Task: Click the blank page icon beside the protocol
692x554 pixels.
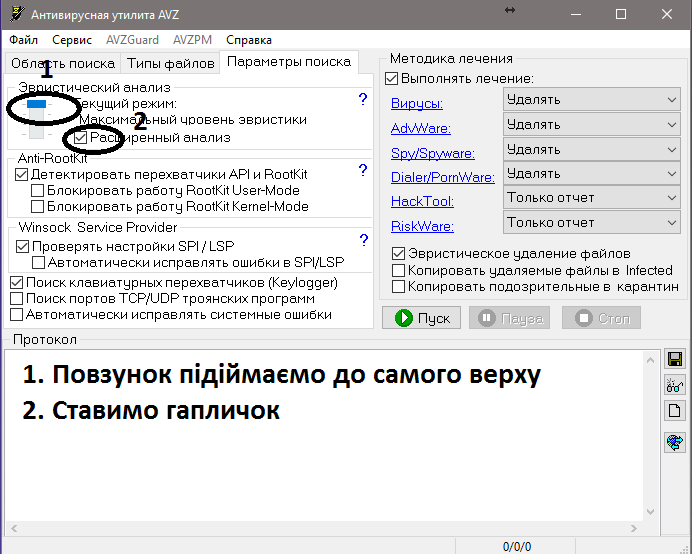Action: (674, 411)
